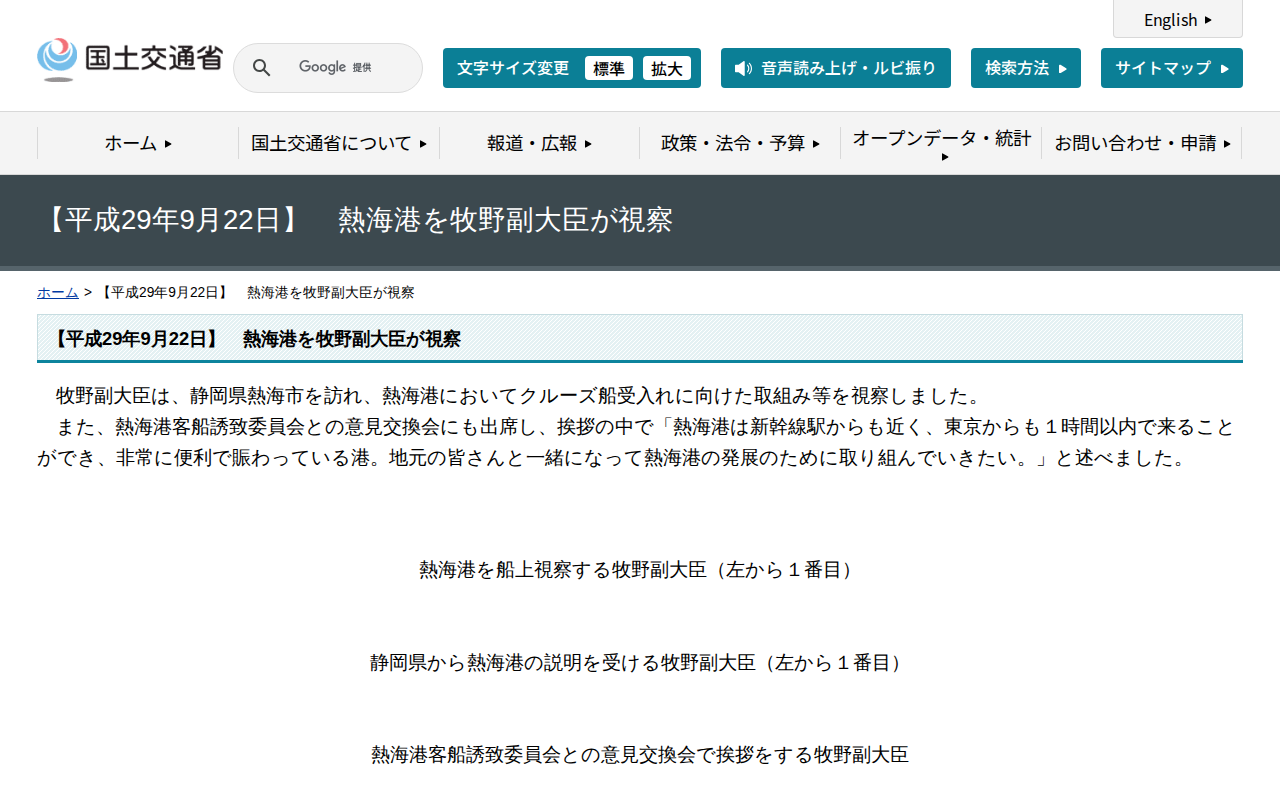Screen dimensions: 1280x800
Task: Select 拡大 text size option
Action: [x=667, y=68]
